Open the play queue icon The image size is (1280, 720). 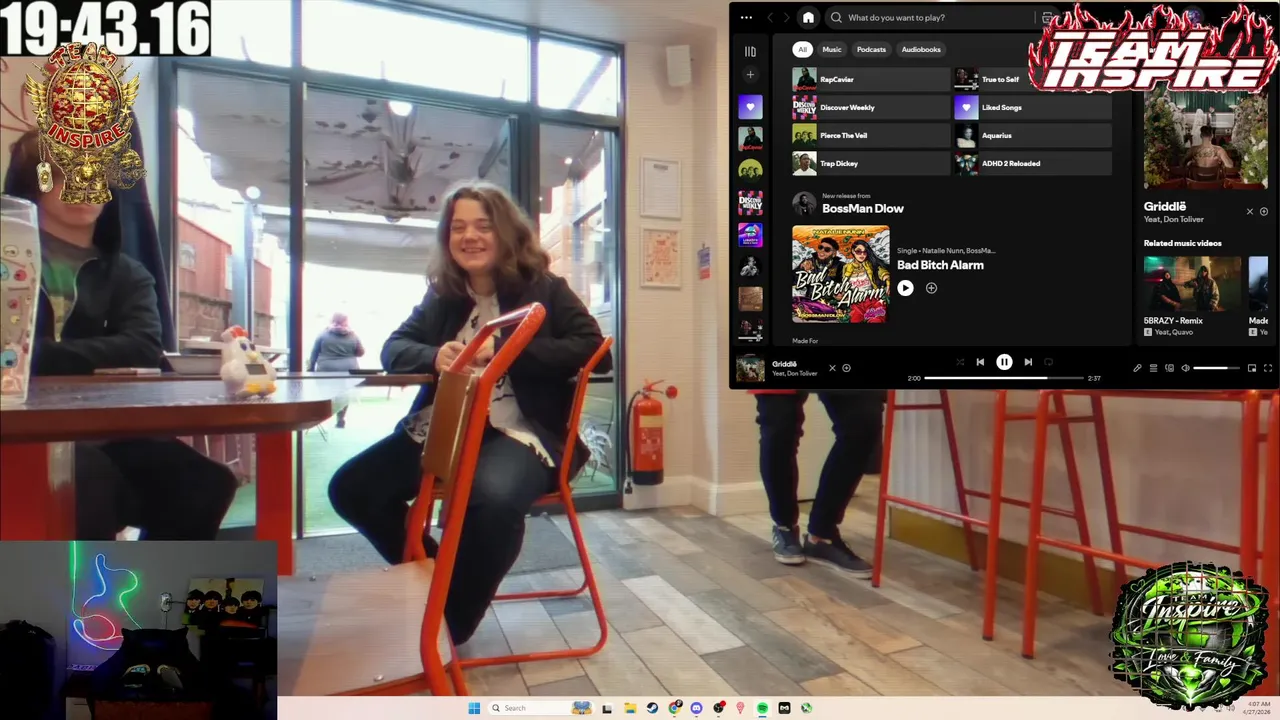tap(1153, 368)
